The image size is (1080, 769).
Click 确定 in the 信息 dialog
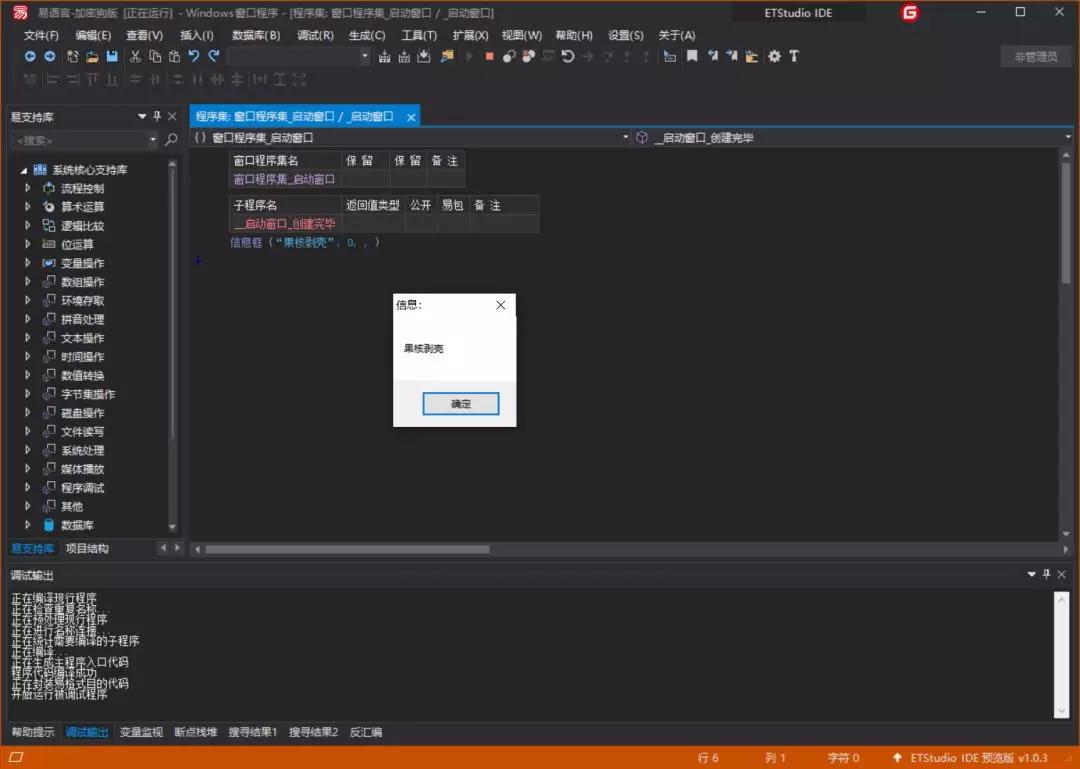461,403
